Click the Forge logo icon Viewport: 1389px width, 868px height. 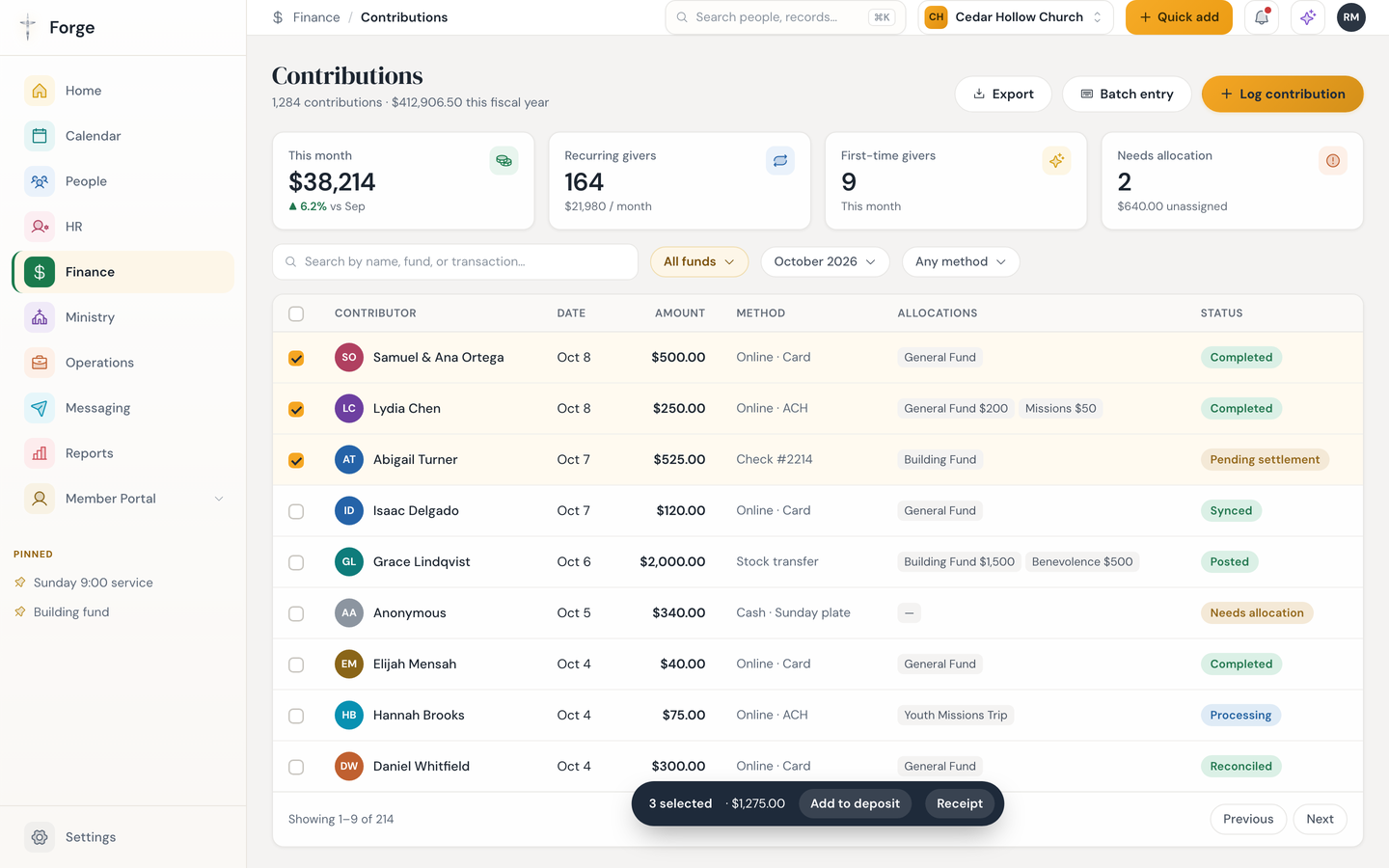28,27
